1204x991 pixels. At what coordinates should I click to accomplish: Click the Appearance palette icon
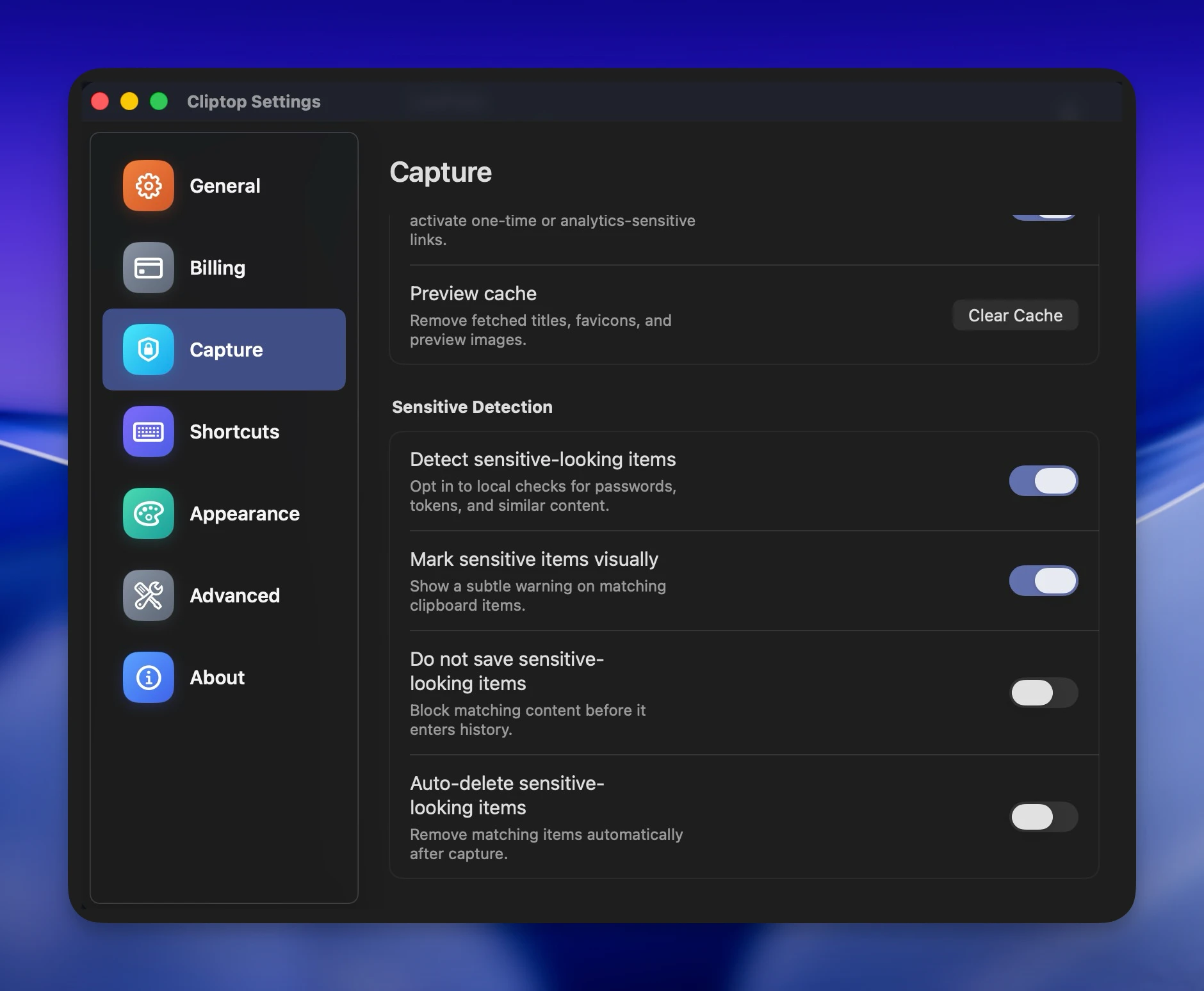[149, 513]
